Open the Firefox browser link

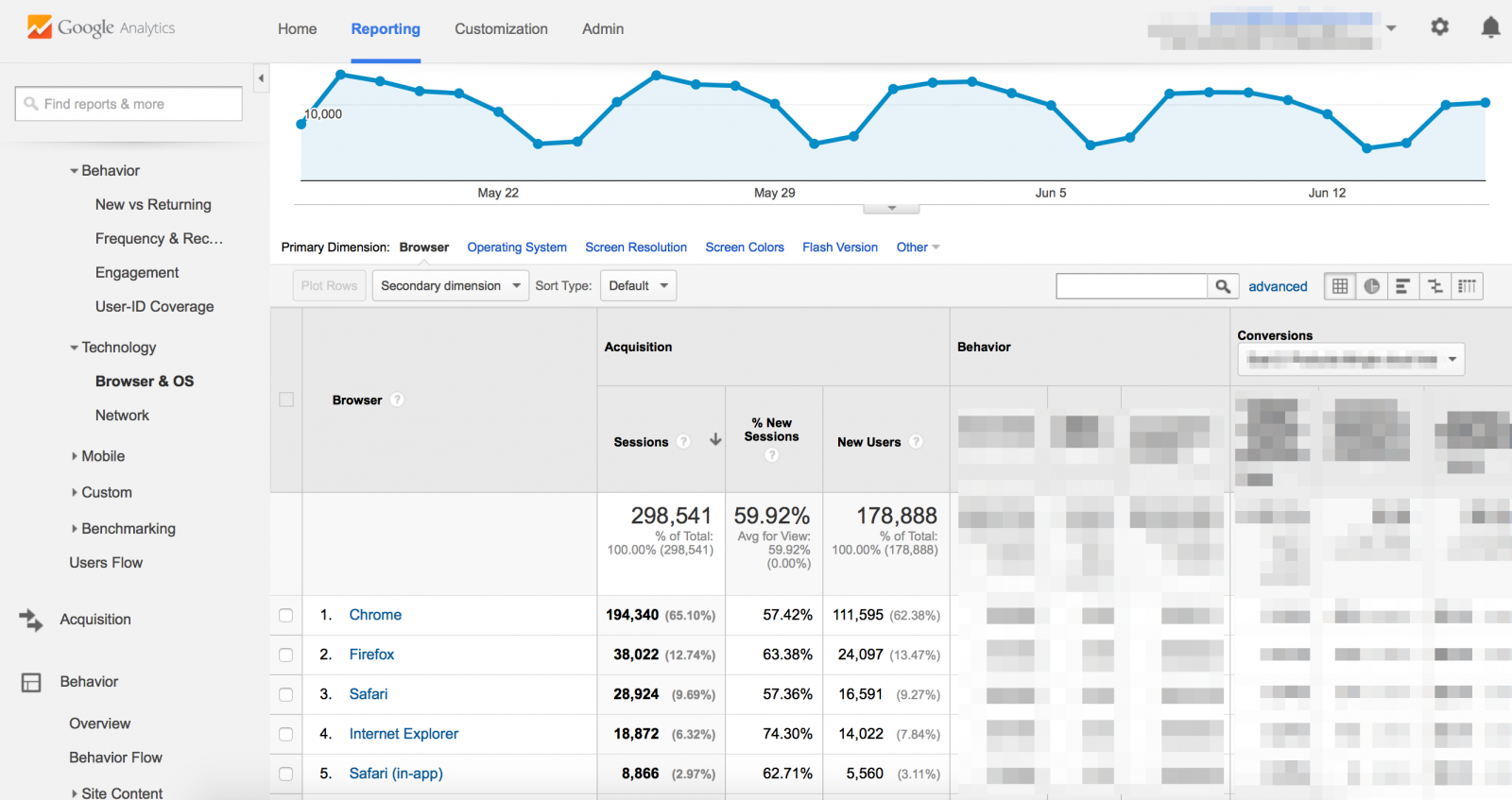(x=371, y=655)
